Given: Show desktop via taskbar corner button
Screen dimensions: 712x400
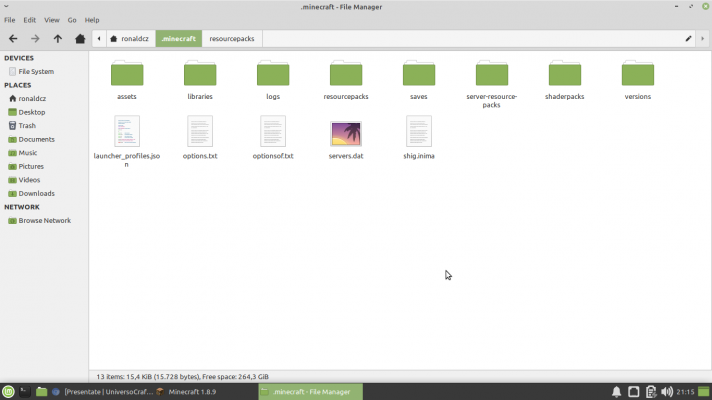Looking at the screenshot, I should coord(704,391).
